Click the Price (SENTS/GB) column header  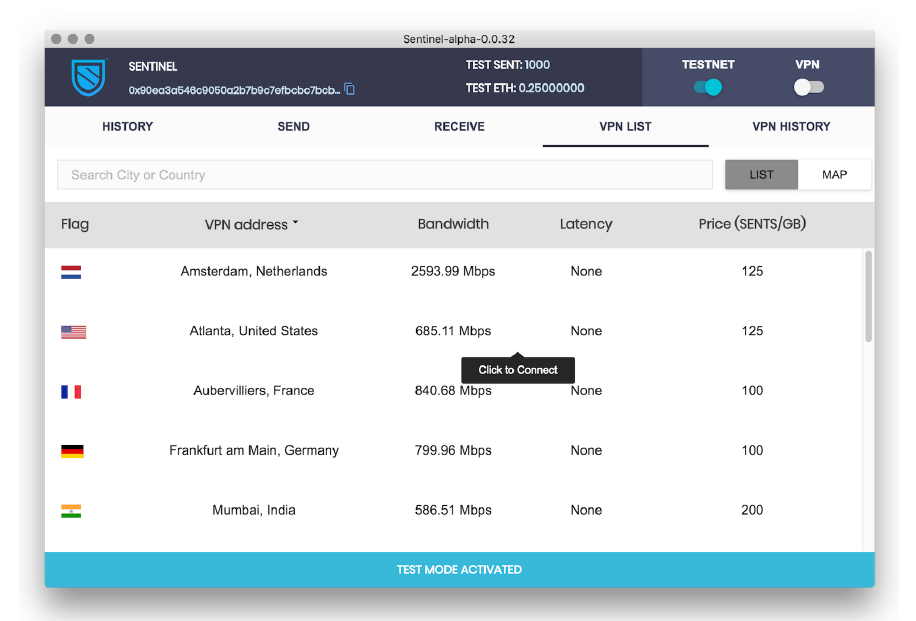pos(752,224)
